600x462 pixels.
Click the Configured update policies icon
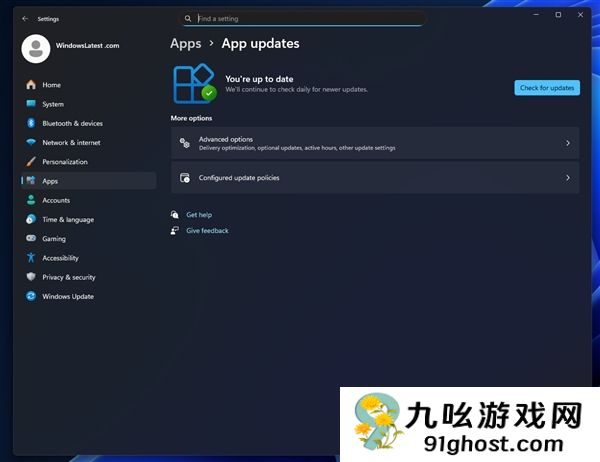185,178
